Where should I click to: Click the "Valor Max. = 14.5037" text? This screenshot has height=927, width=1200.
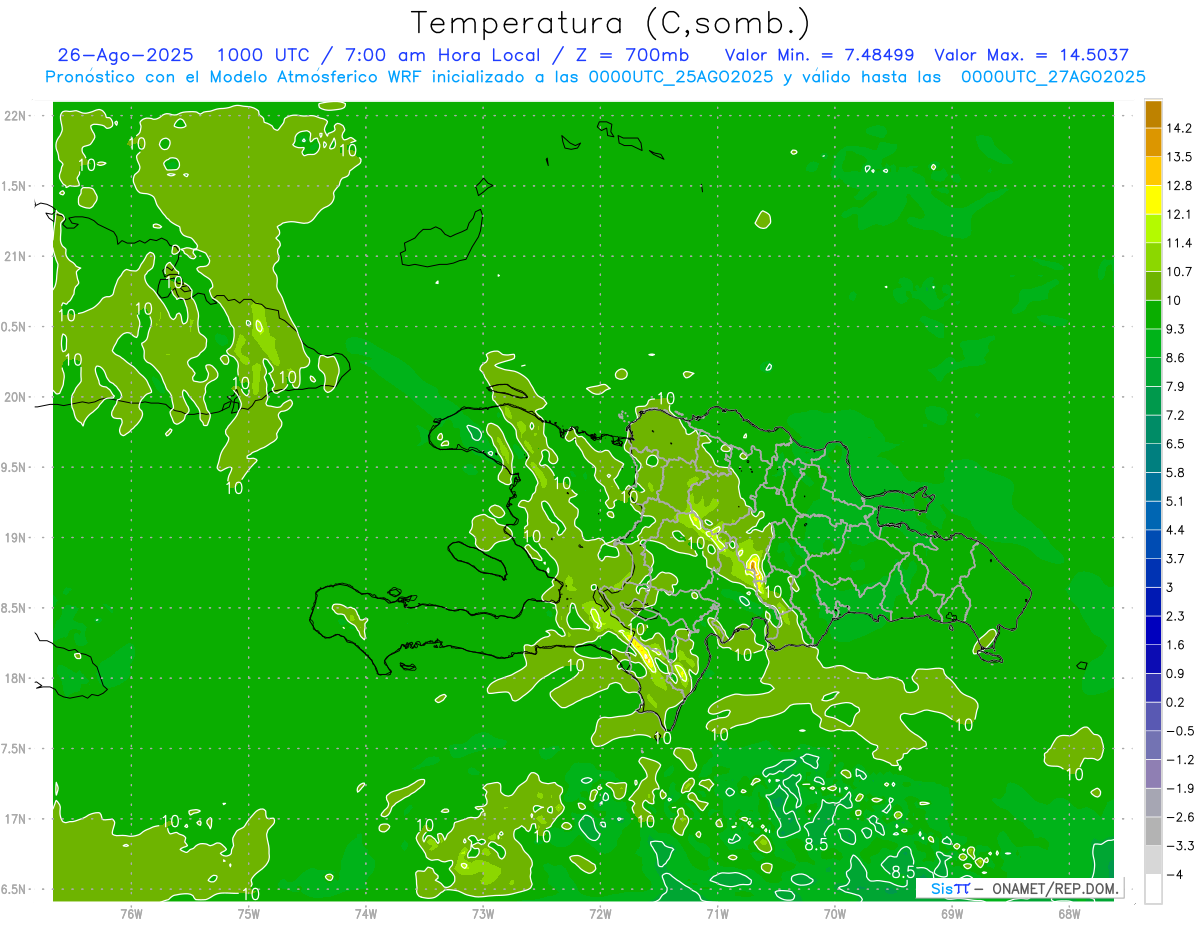pos(1031,55)
